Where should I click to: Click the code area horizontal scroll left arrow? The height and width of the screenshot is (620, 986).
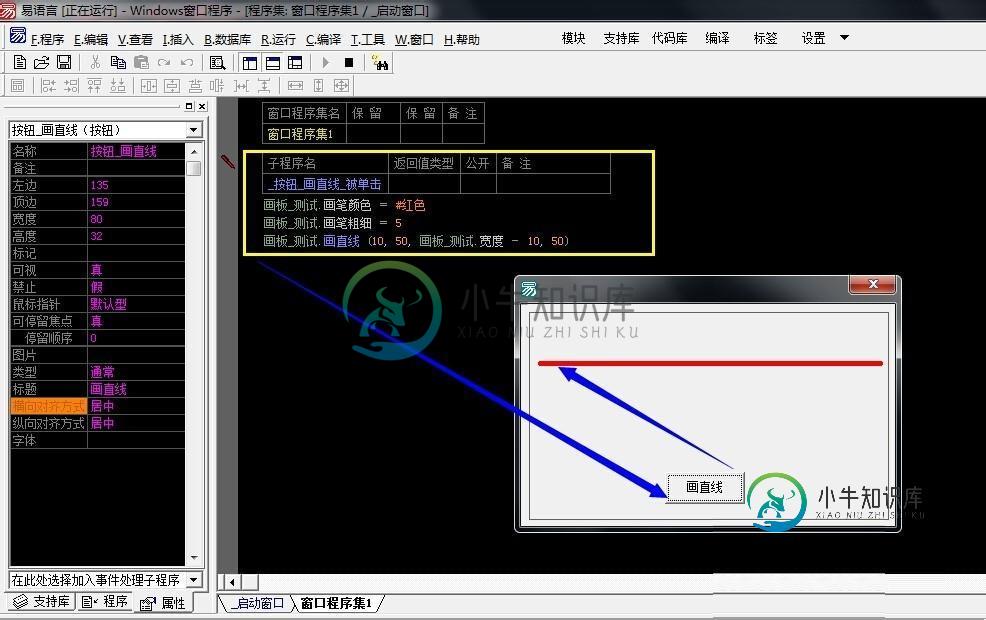point(232,582)
